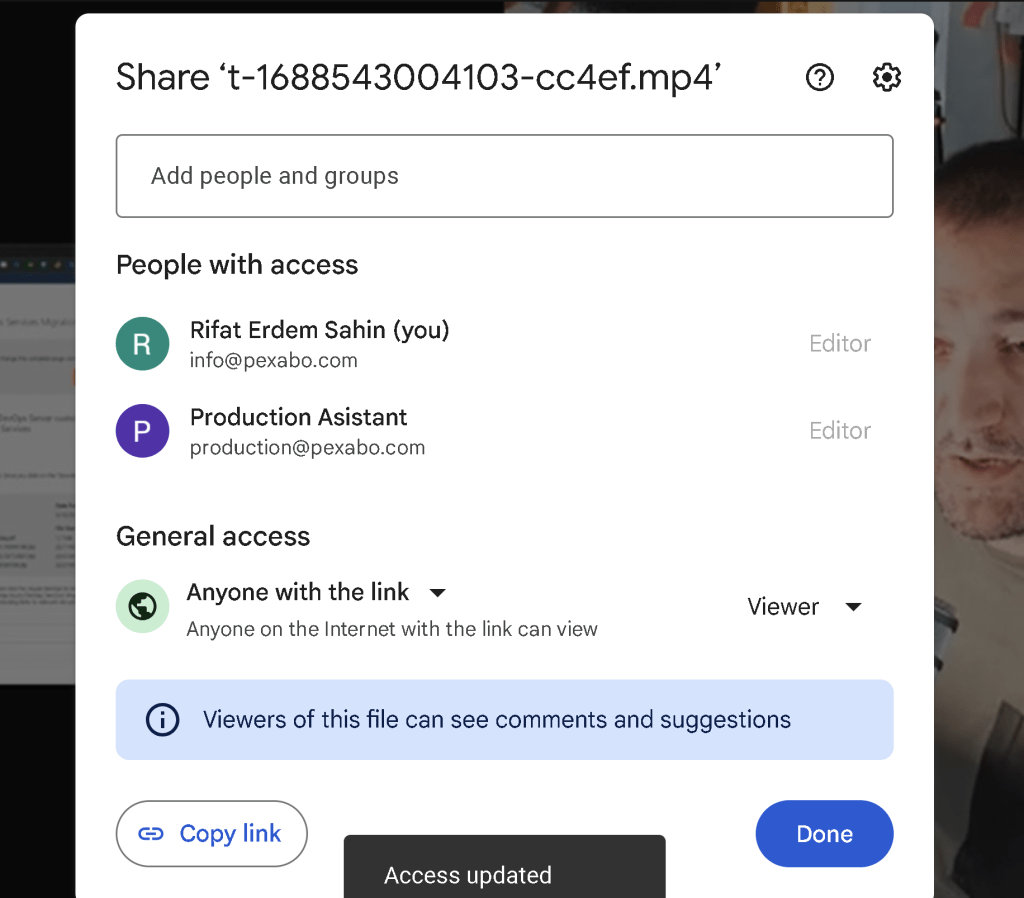This screenshot has height=898, width=1024.
Task: Click Production Asistant's P avatar
Action: (x=142, y=431)
